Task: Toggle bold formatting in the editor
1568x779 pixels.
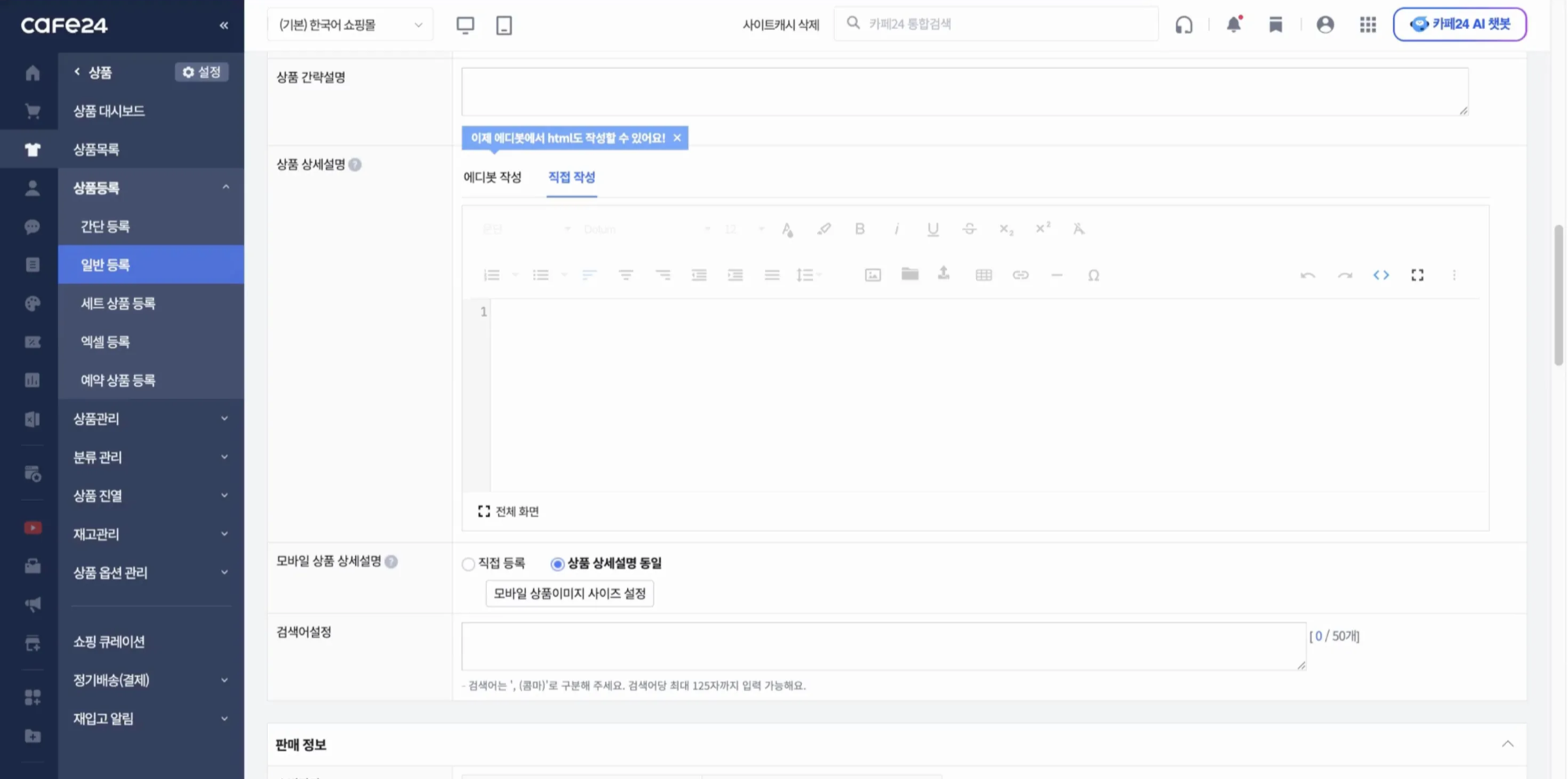Action: [859, 229]
